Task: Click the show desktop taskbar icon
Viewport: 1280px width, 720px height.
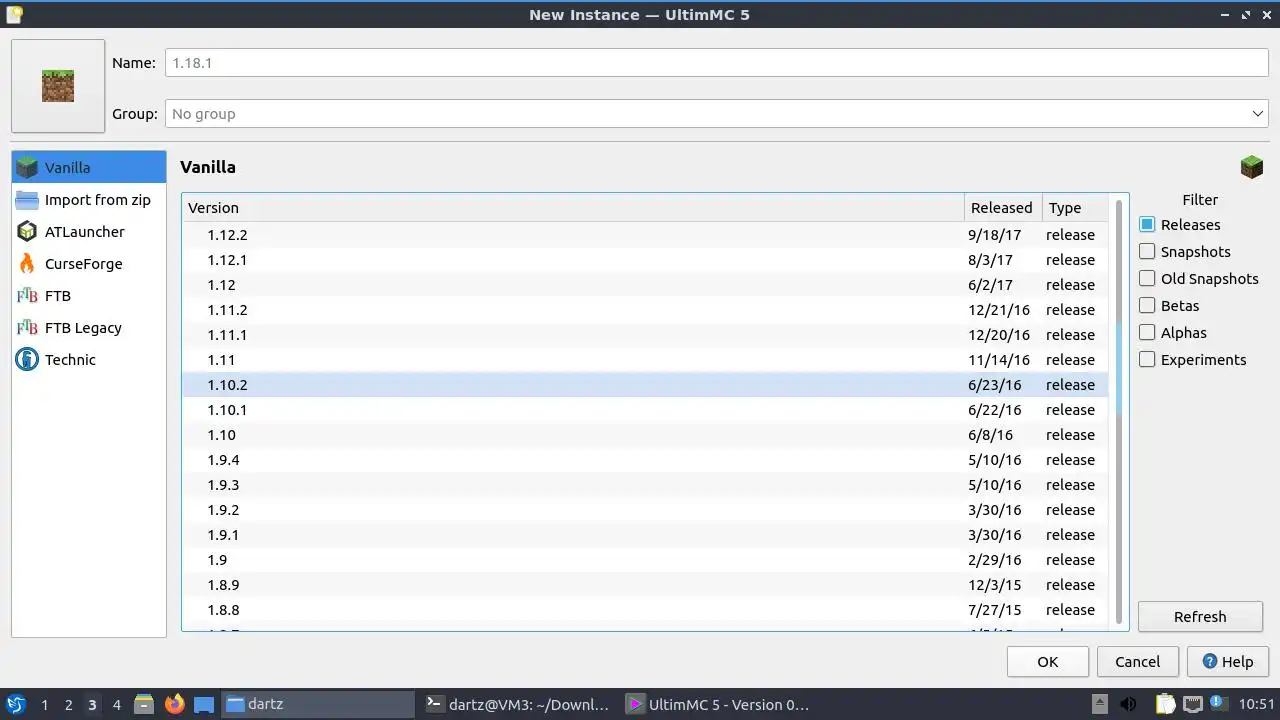Action: coord(204,704)
